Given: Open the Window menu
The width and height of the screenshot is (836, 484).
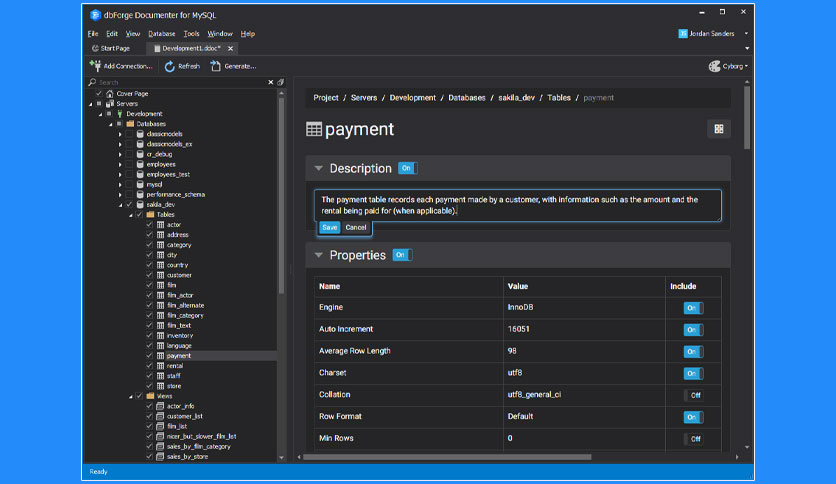Looking at the screenshot, I should [220, 34].
